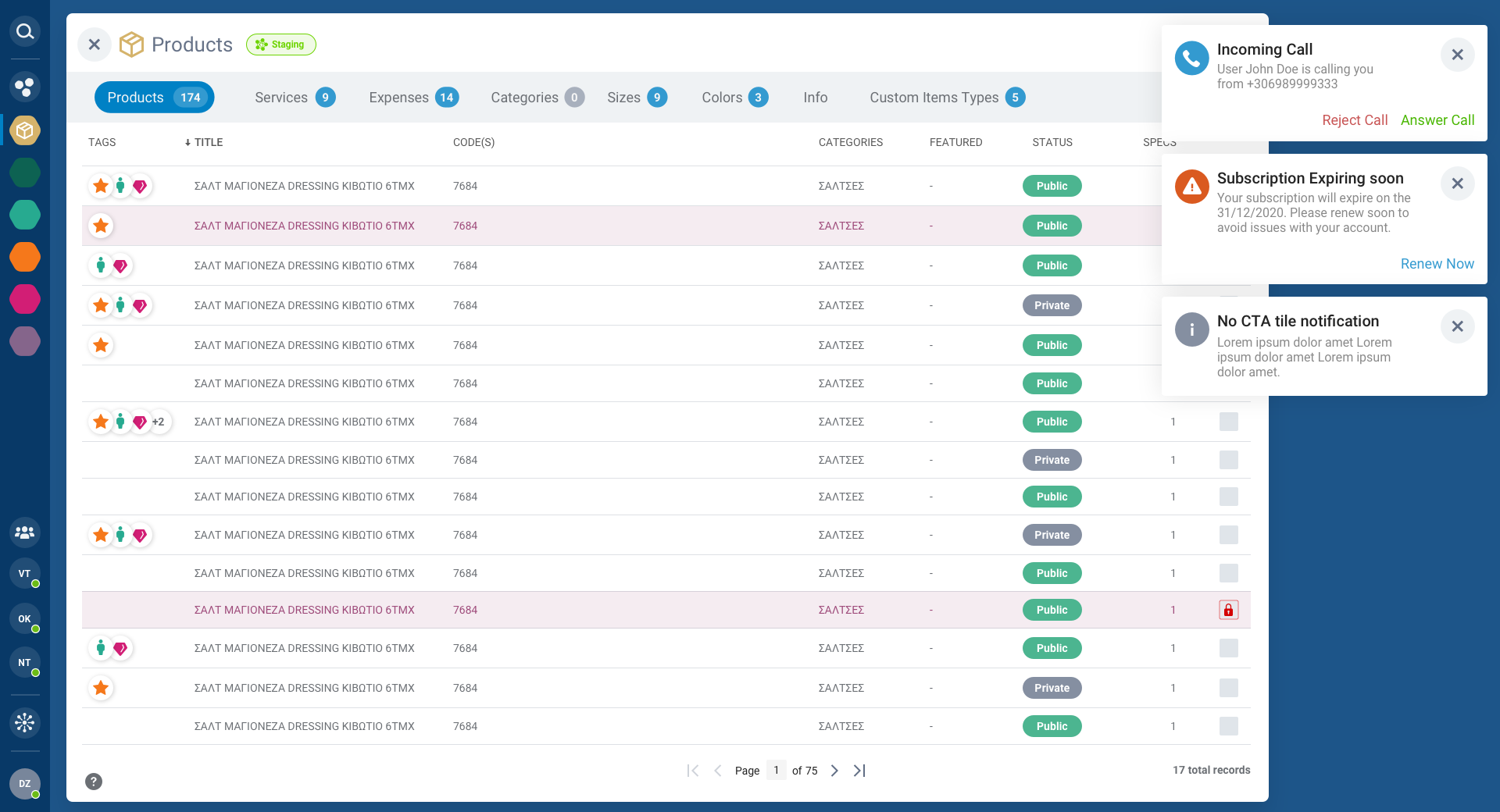
Task: Close the Subscription Expiring soon notification
Action: pos(1457,183)
